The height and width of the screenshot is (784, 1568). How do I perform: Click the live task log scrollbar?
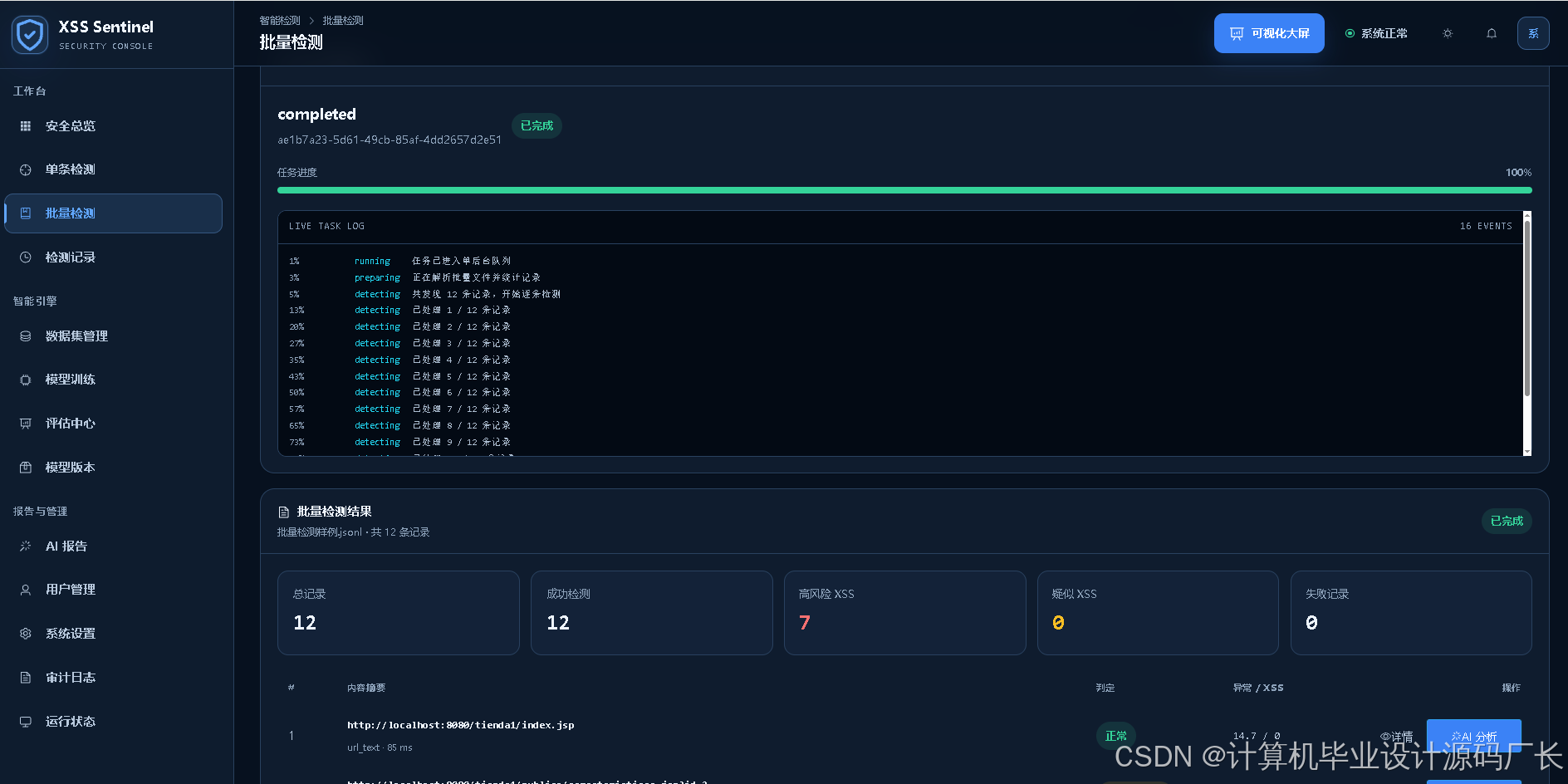[1527, 307]
